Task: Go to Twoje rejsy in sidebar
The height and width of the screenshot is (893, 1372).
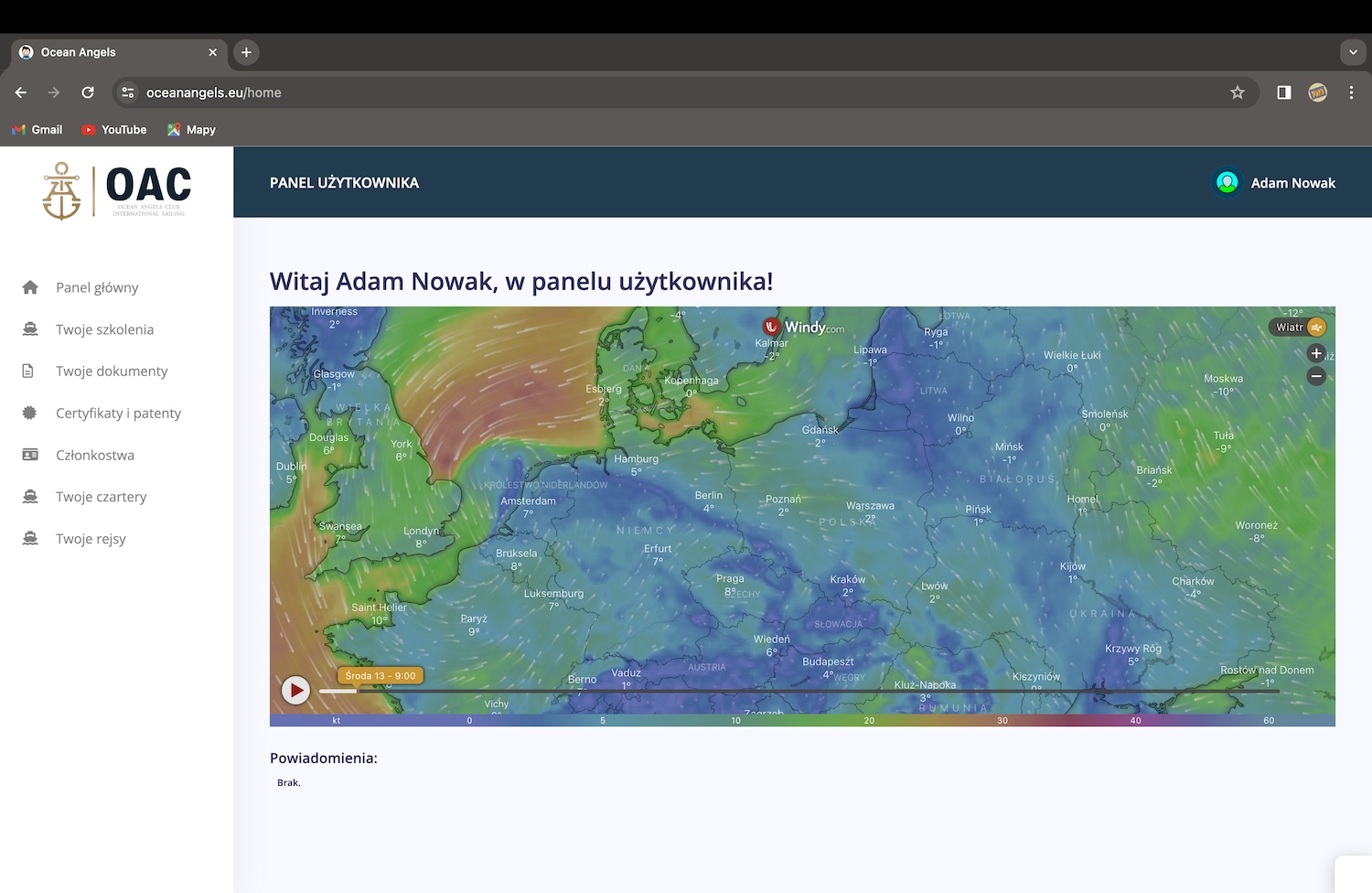Action: click(x=91, y=539)
